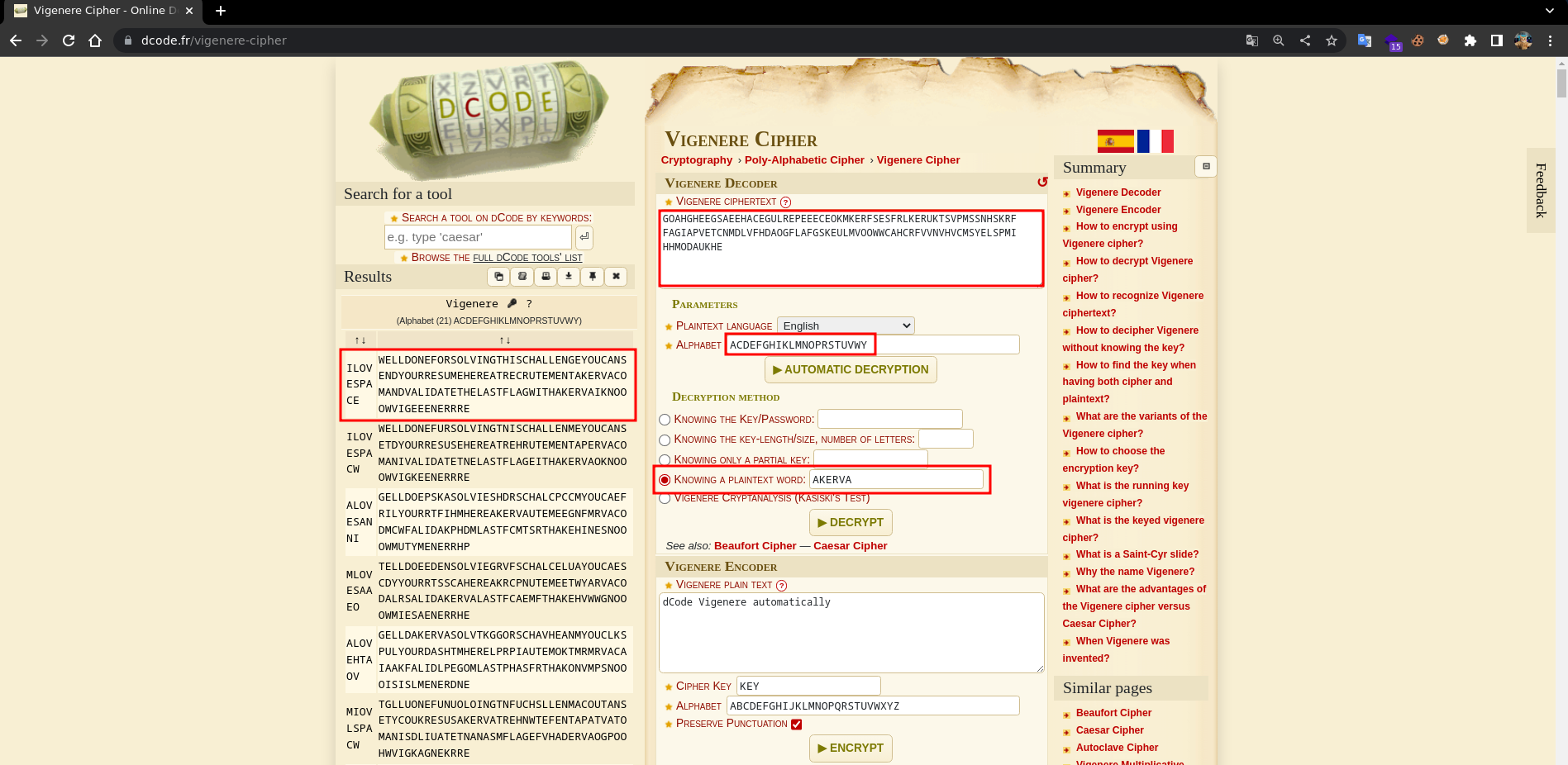Image resolution: width=1568 pixels, height=765 pixels.
Task: Open the full dCode tools' list link
Action: pos(527,258)
